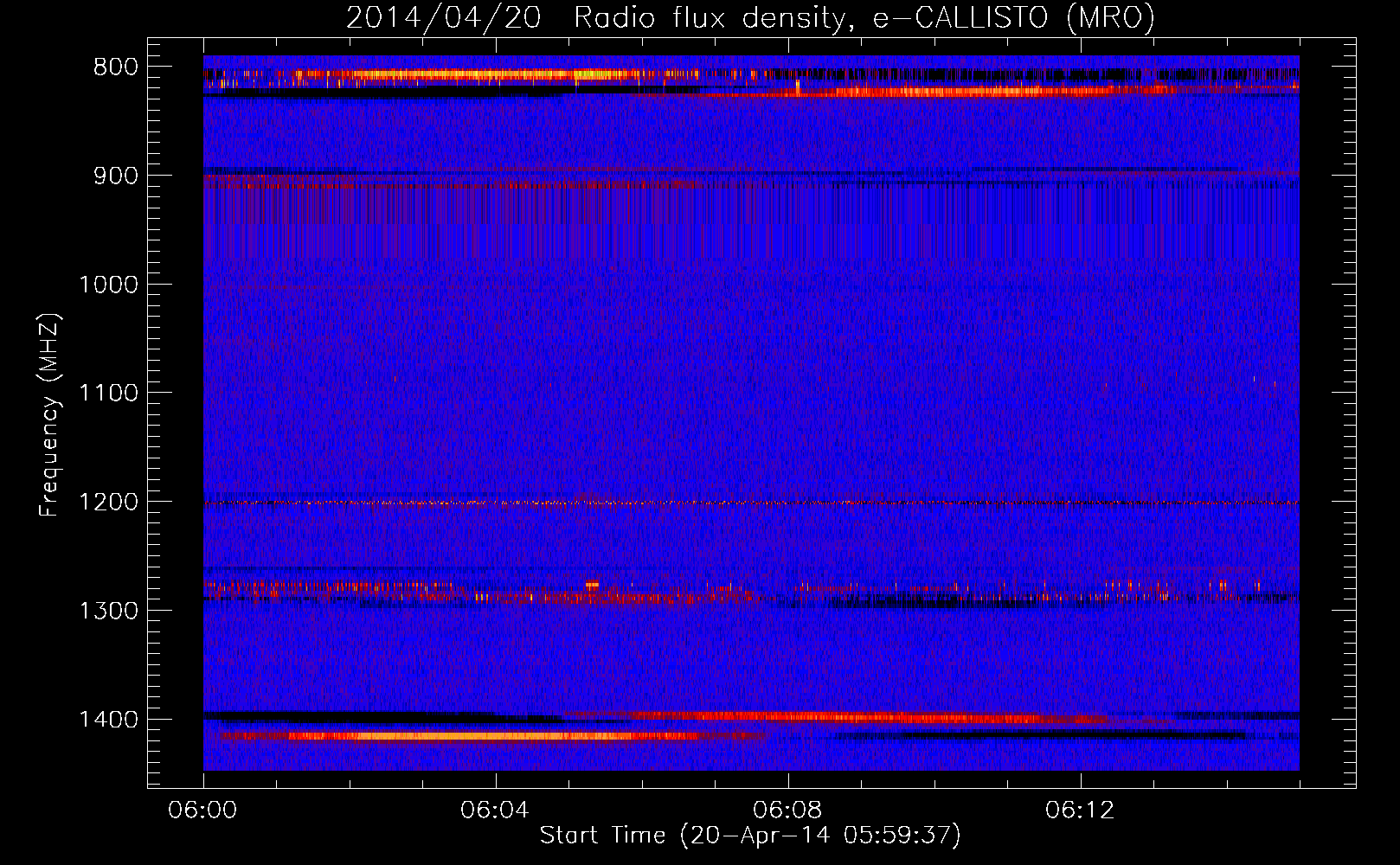This screenshot has height=865, width=1400.
Task: Click the 1200 frequency tick label
Action: point(108,502)
